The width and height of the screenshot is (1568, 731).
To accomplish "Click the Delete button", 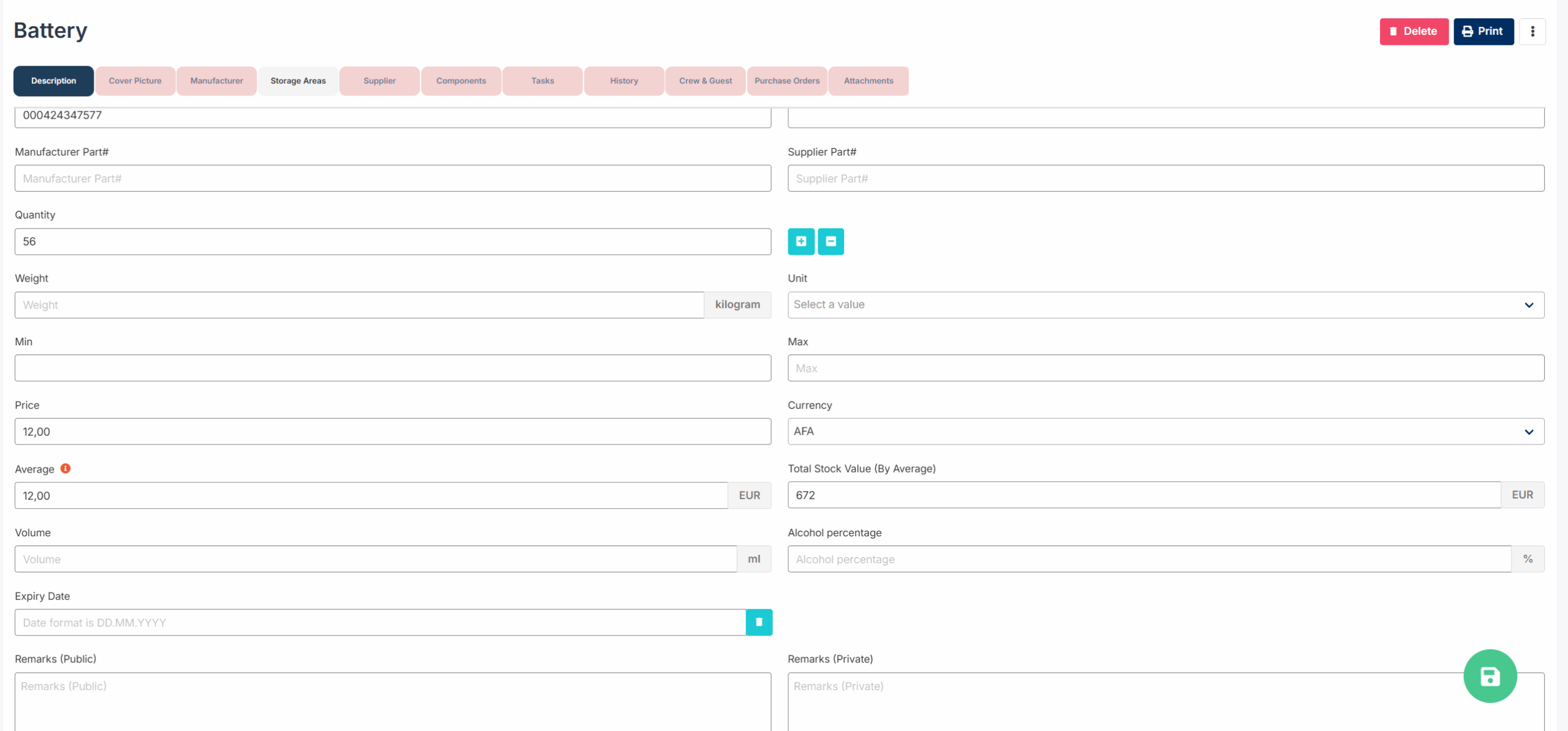I will (1414, 31).
